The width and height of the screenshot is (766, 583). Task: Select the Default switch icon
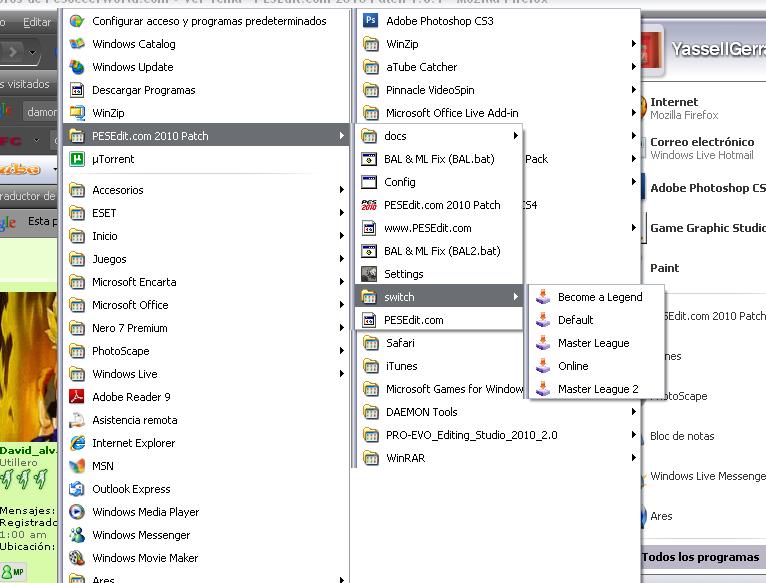[x=543, y=320]
